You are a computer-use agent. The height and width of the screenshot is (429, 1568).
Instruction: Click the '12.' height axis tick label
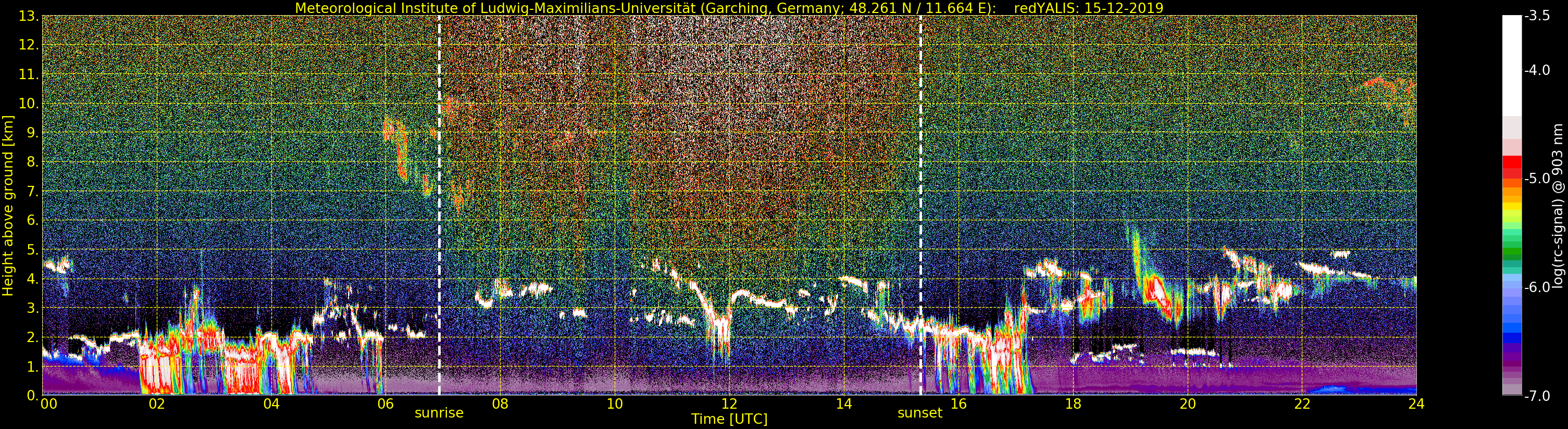click(29, 45)
